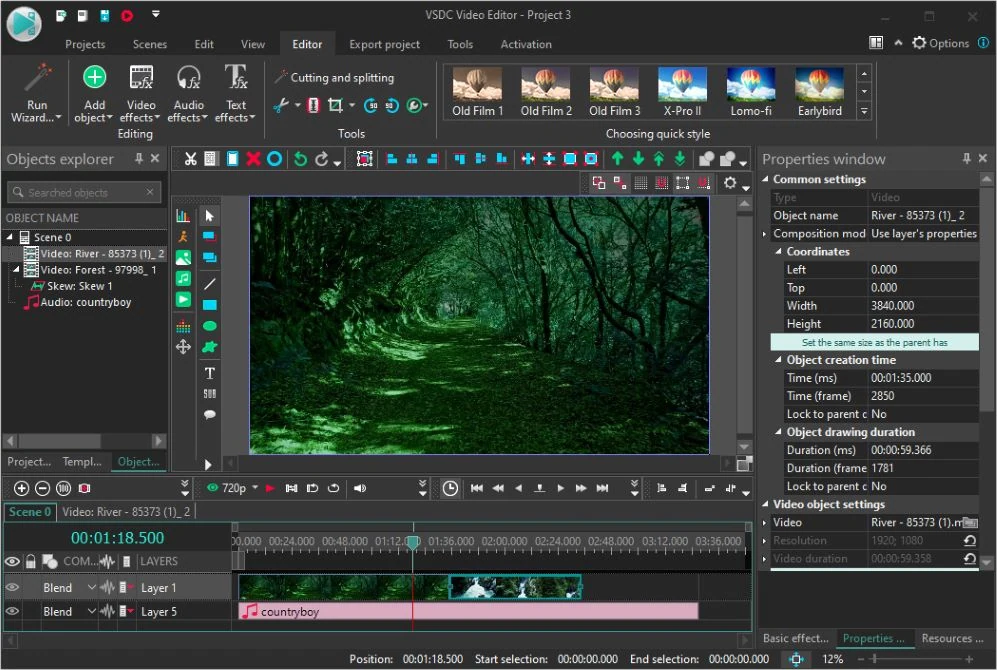Viewport: 997px width, 670px height.
Task: Select the Rectangle tool
Action: click(x=209, y=302)
